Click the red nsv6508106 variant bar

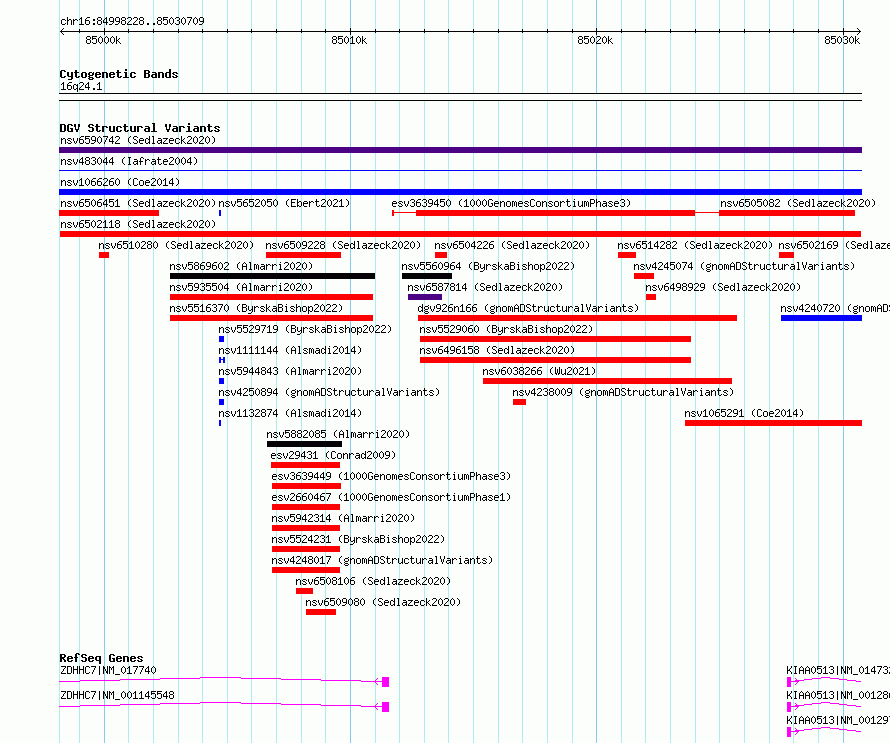coord(304,591)
